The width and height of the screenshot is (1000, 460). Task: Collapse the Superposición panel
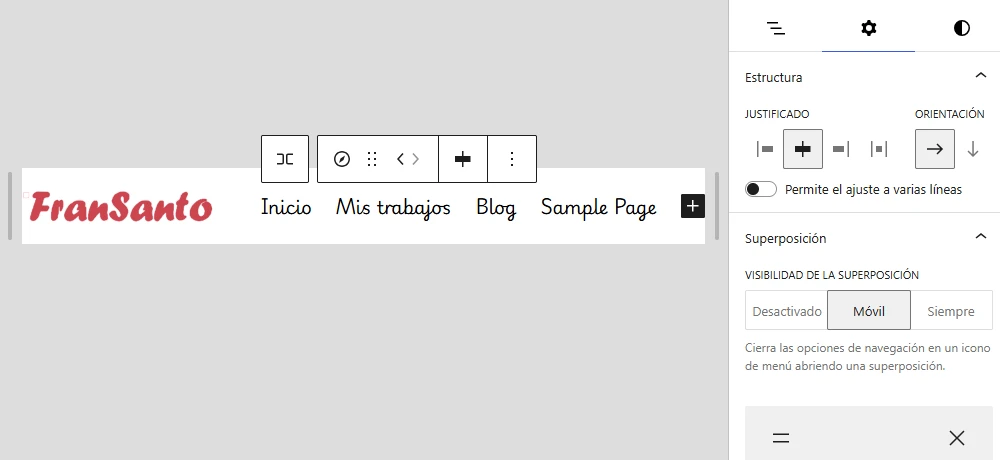(981, 237)
